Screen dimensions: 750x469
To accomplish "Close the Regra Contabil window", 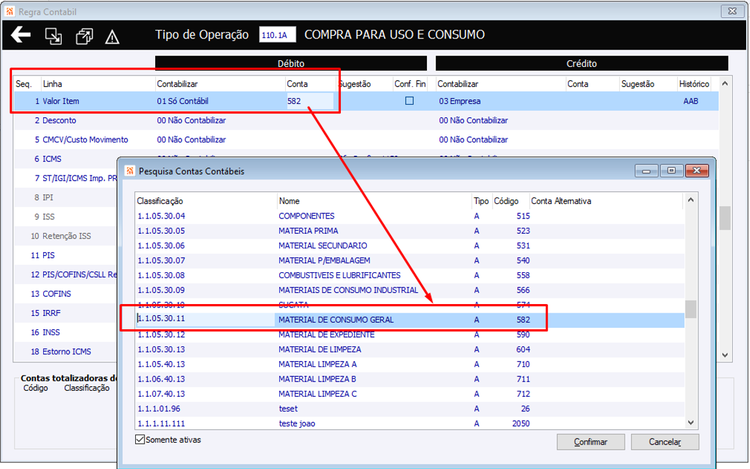I will [732, 11].
